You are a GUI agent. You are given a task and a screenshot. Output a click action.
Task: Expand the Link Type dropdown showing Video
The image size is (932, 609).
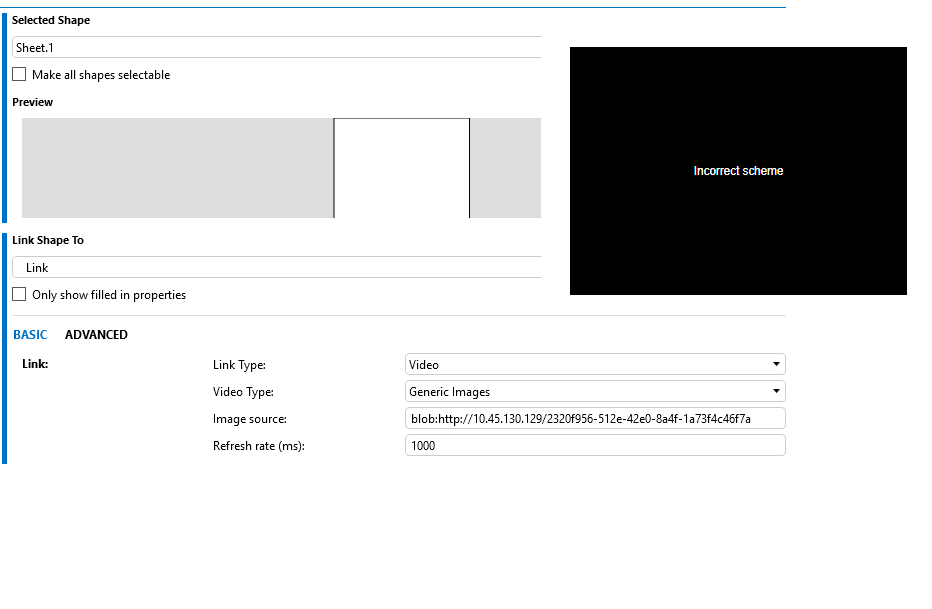[x=585, y=365]
